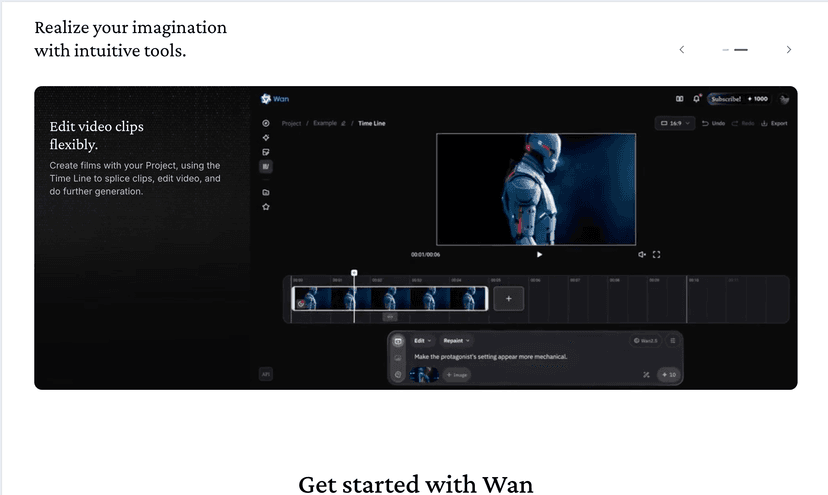Go to Project breadcrumb
Screen dimensions: 828x495
click(x=291, y=123)
